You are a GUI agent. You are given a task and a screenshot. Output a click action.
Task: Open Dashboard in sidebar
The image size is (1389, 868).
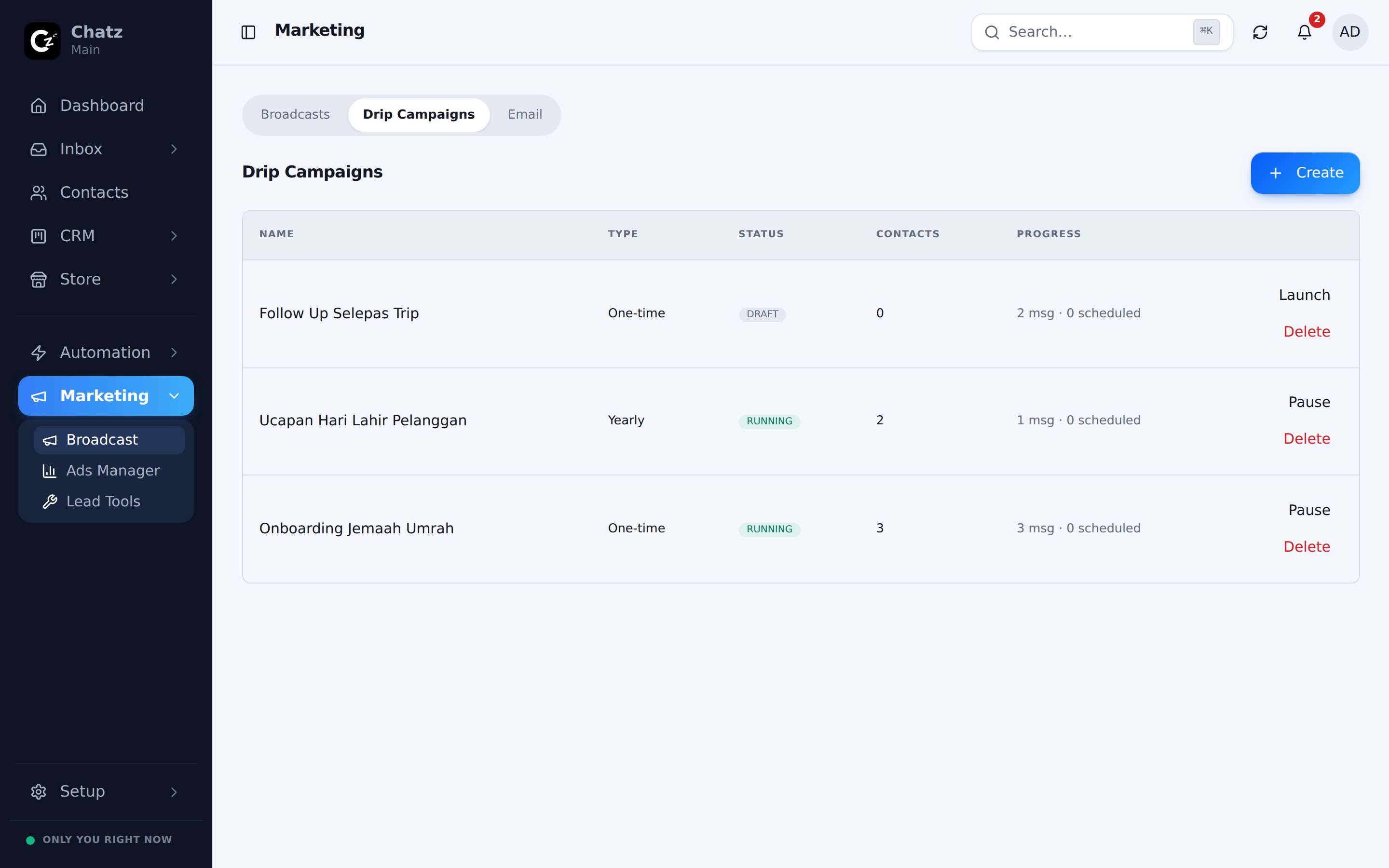click(x=106, y=106)
